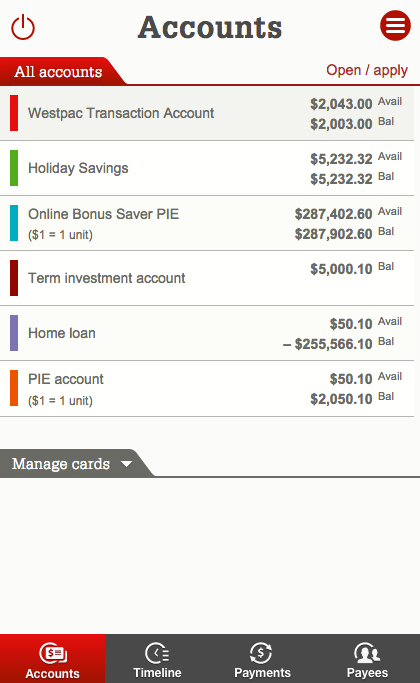Click the orange PIE account color bar

[14, 388]
